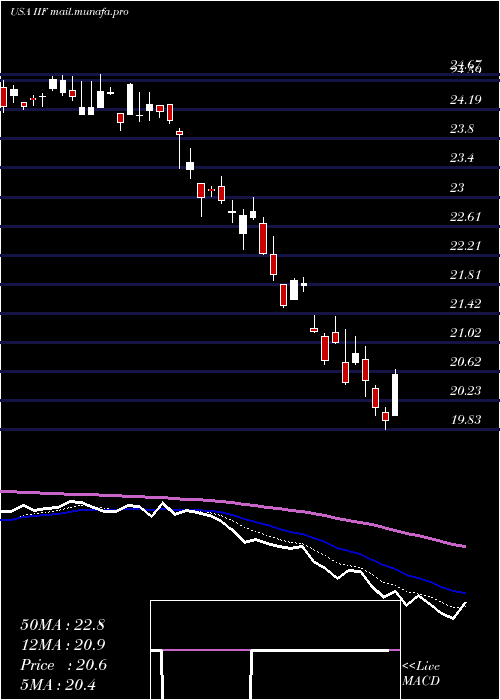Click the 'Price : 20.6' readout

coord(63,665)
